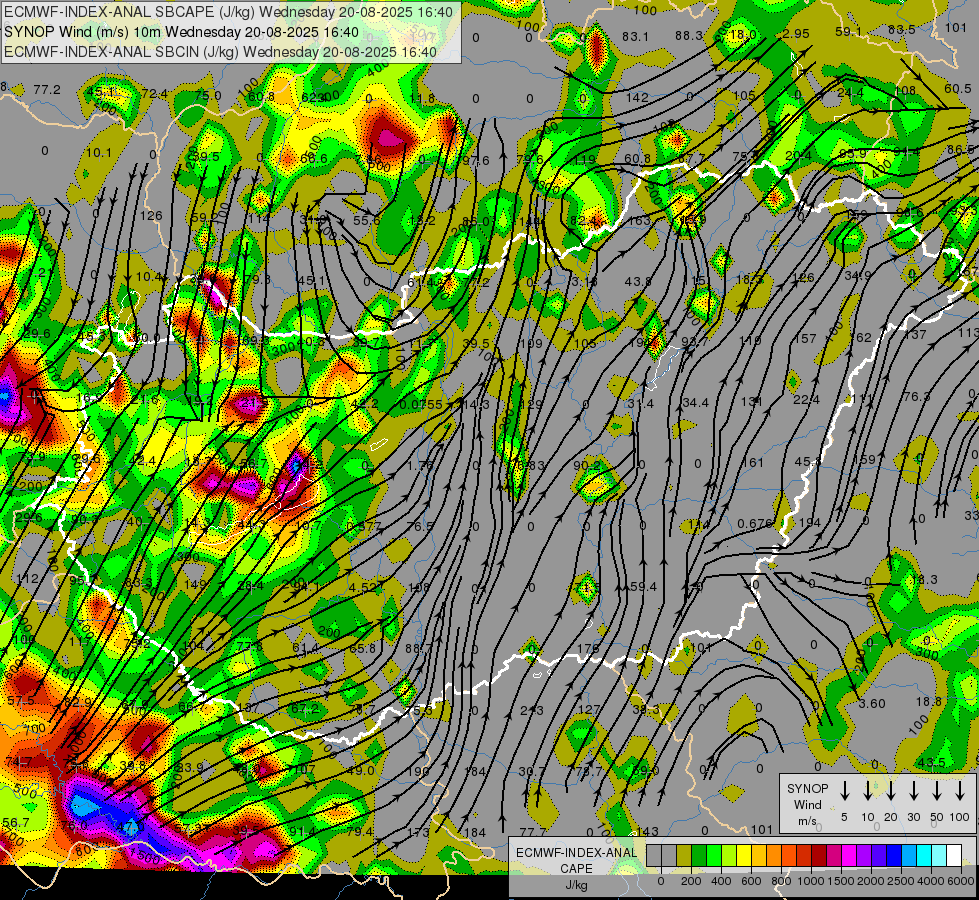The height and width of the screenshot is (900, 979).
Task: Click the wind legend arrow above 10
Action: (x=867, y=791)
